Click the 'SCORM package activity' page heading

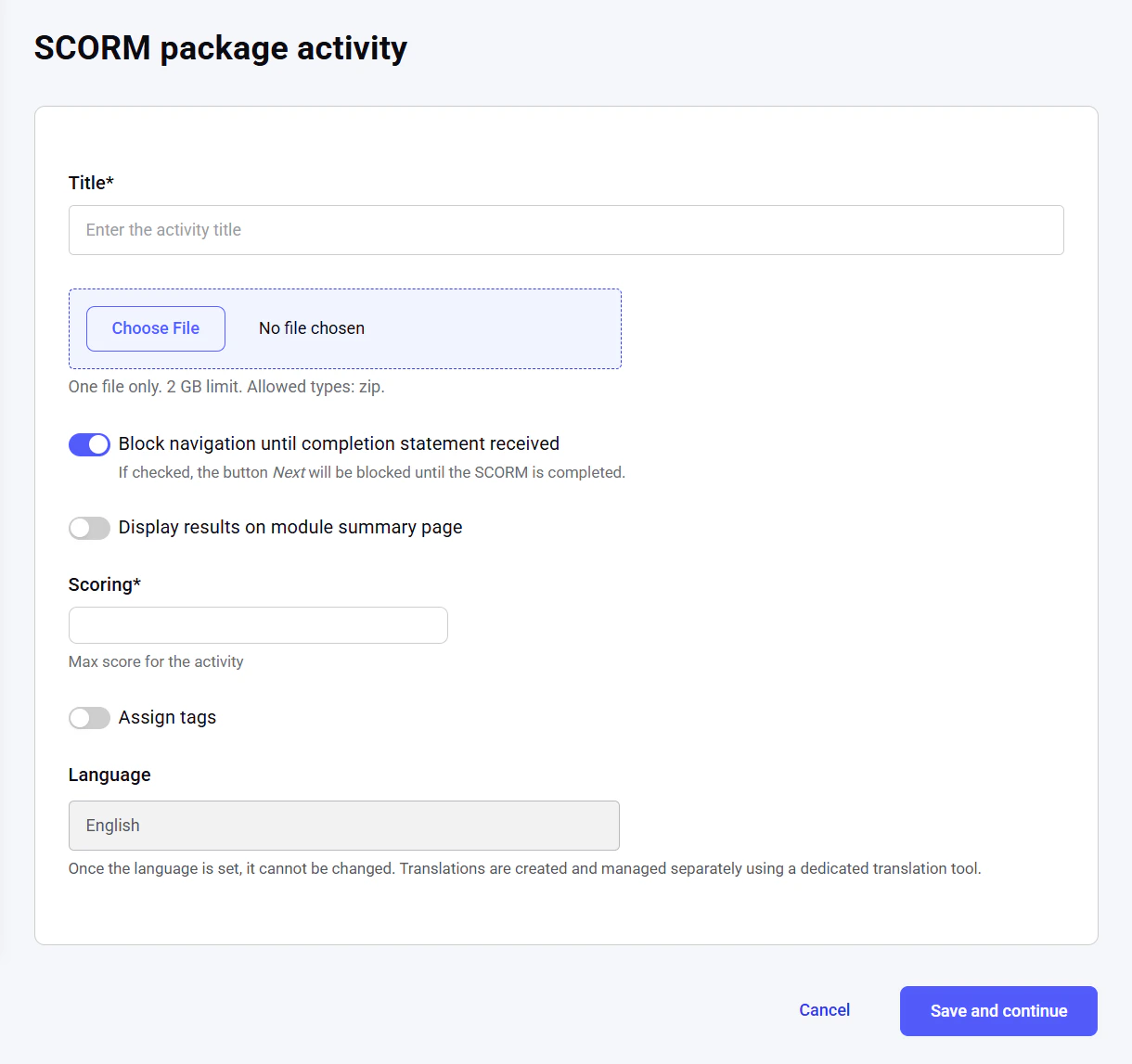pos(221,48)
